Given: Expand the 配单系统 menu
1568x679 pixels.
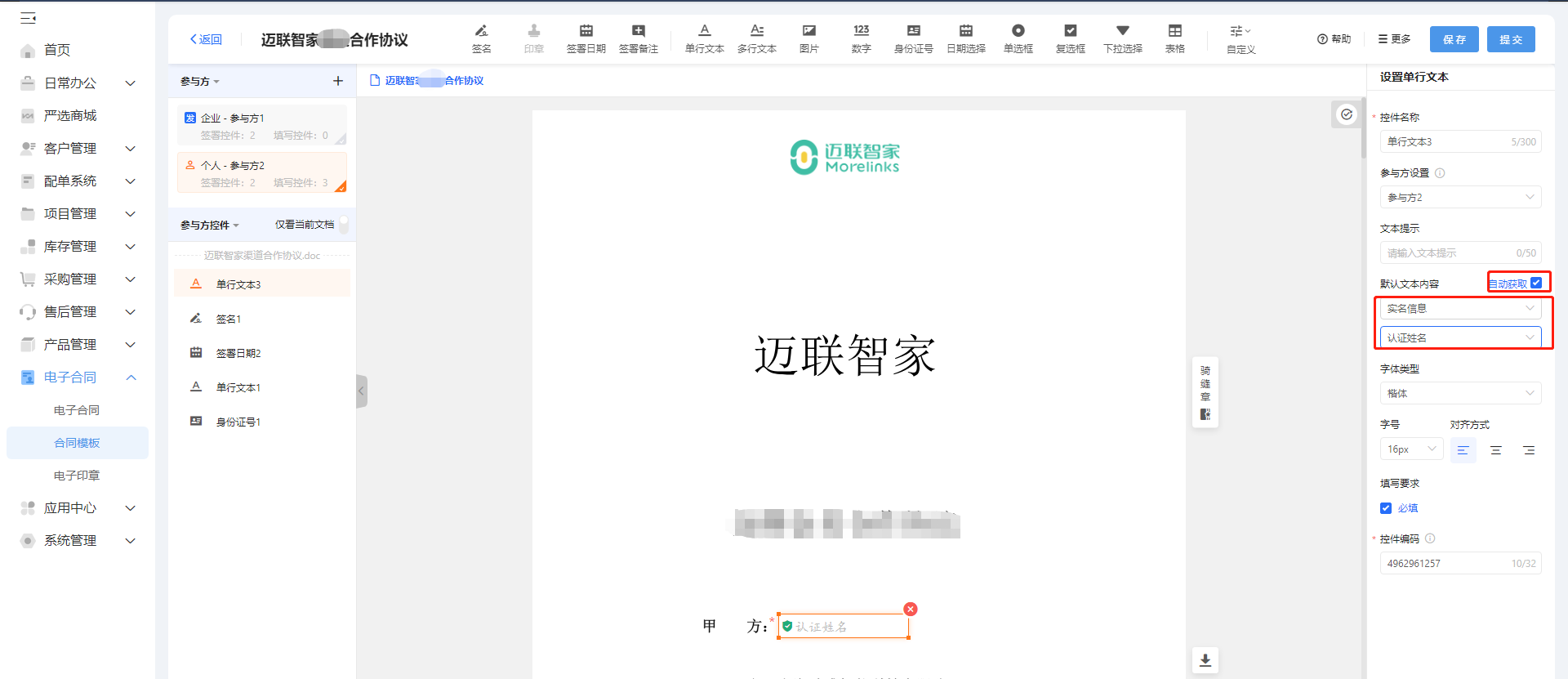Looking at the screenshot, I should pyautogui.click(x=78, y=181).
